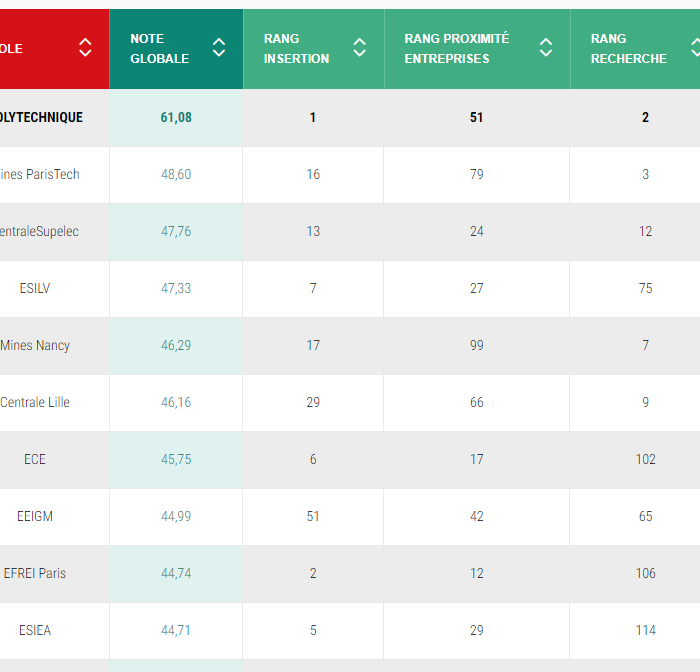Select the ESILV school name
The height and width of the screenshot is (672, 700).
(x=35, y=288)
